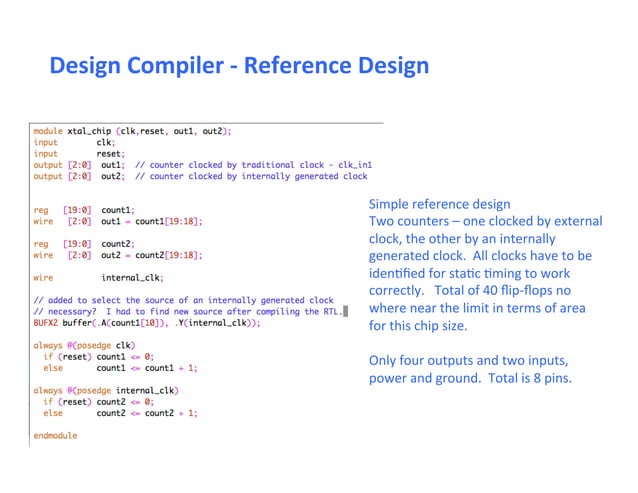638x493 pixels.
Task: Click 'if (reset) count2 <= 0;' line
Action: (x=98, y=402)
